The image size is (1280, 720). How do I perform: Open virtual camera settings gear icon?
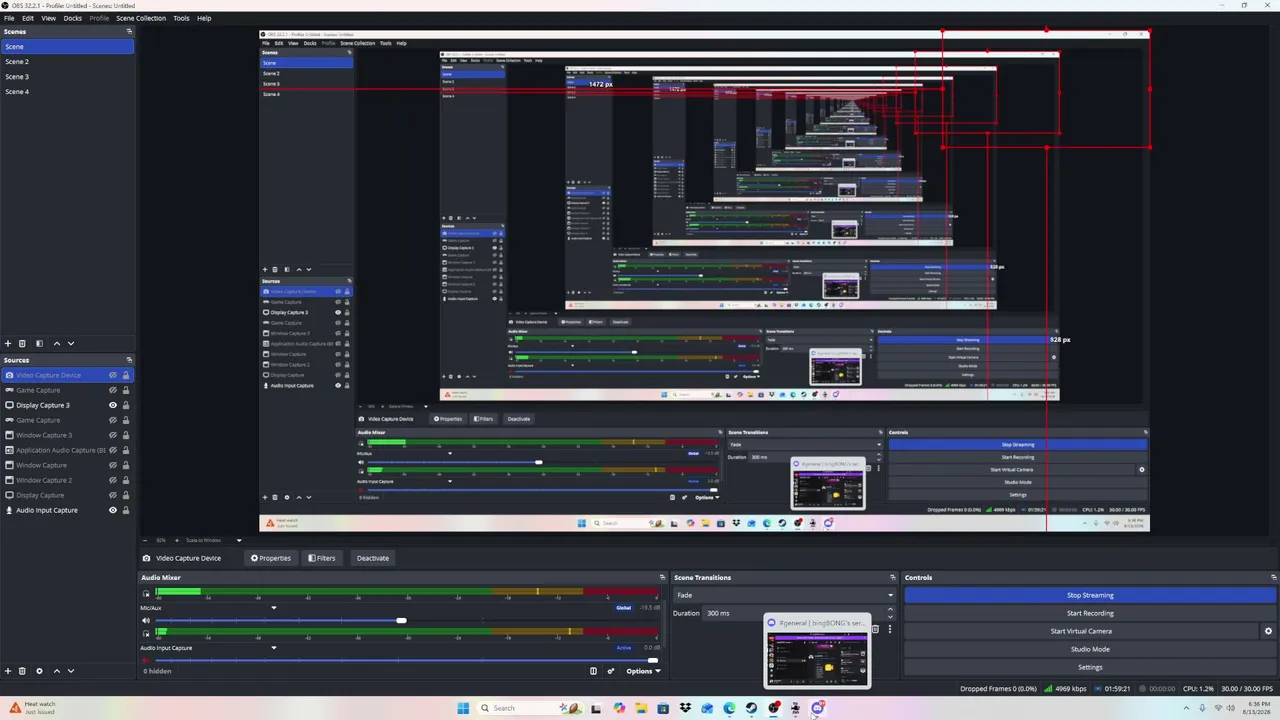pos(1268,631)
